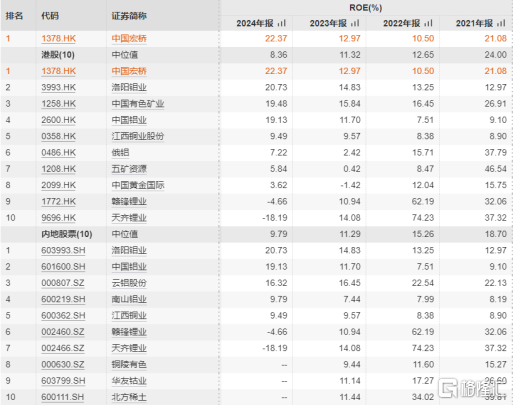The image size is (513, 405).
Task: Open 天齐锂业 in the 002466.SZ row
Action: coord(129,348)
